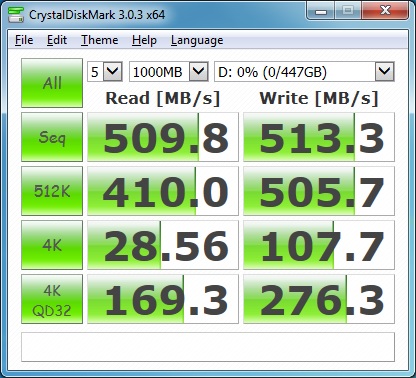Expand the 1000MB test size dropdown
This screenshot has width=416, height=378.
[198, 71]
